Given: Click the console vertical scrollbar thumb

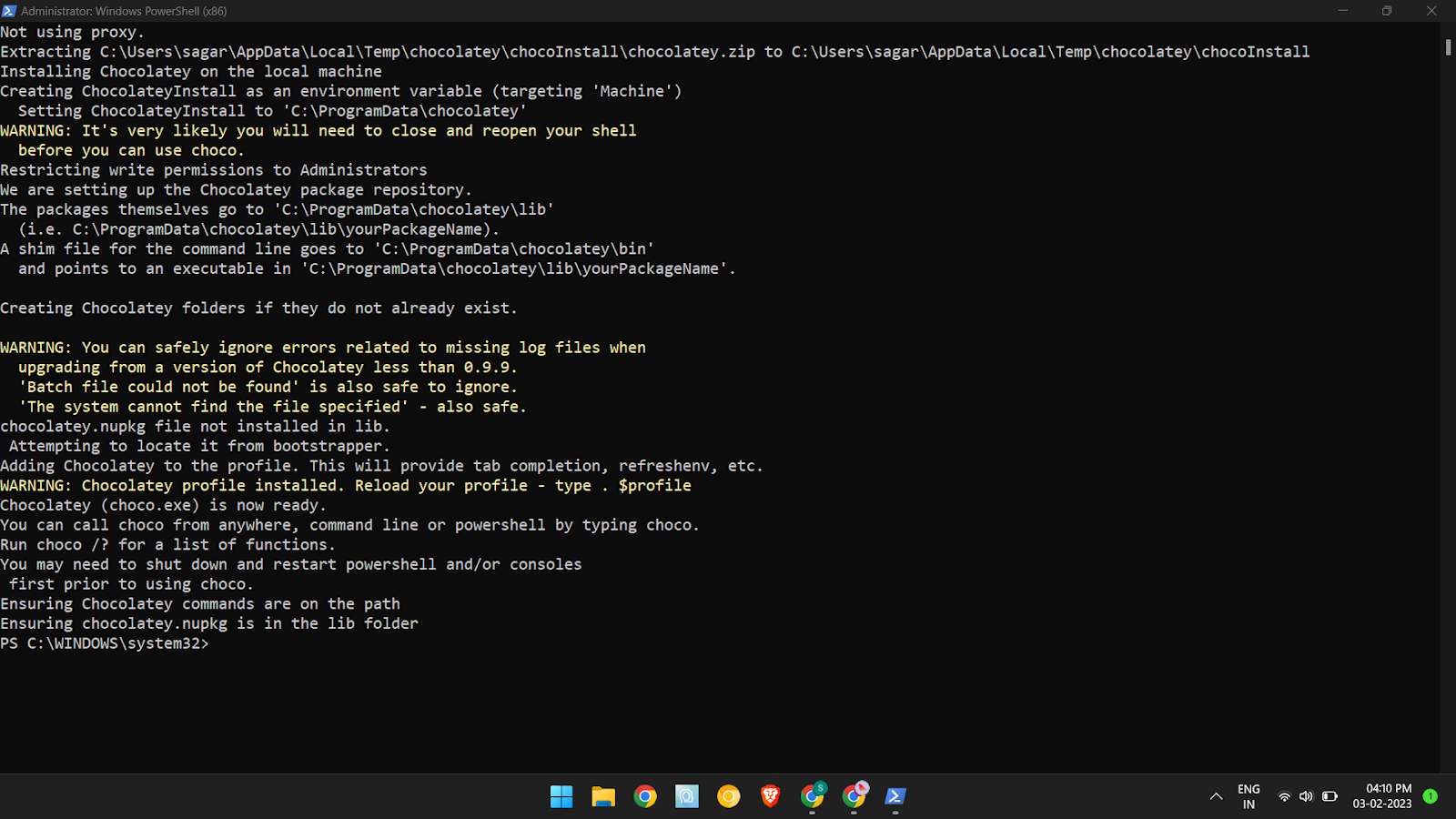Looking at the screenshot, I should 1448,46.
